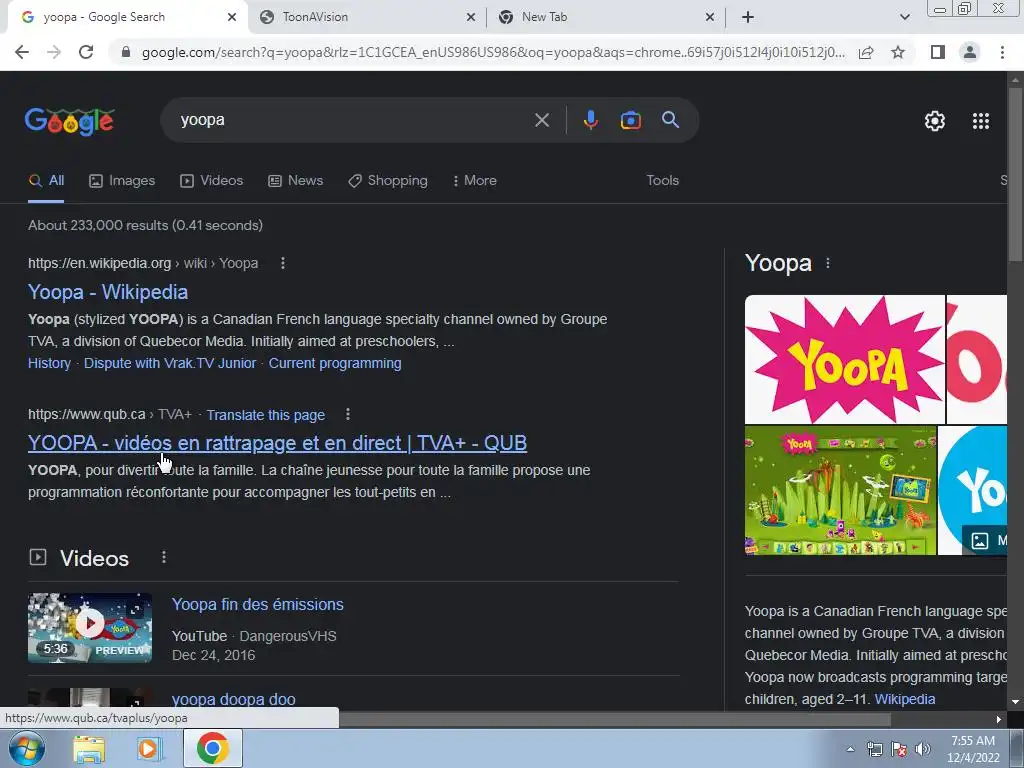Click the horizontal scrollbar thumb

coord(615,719)
